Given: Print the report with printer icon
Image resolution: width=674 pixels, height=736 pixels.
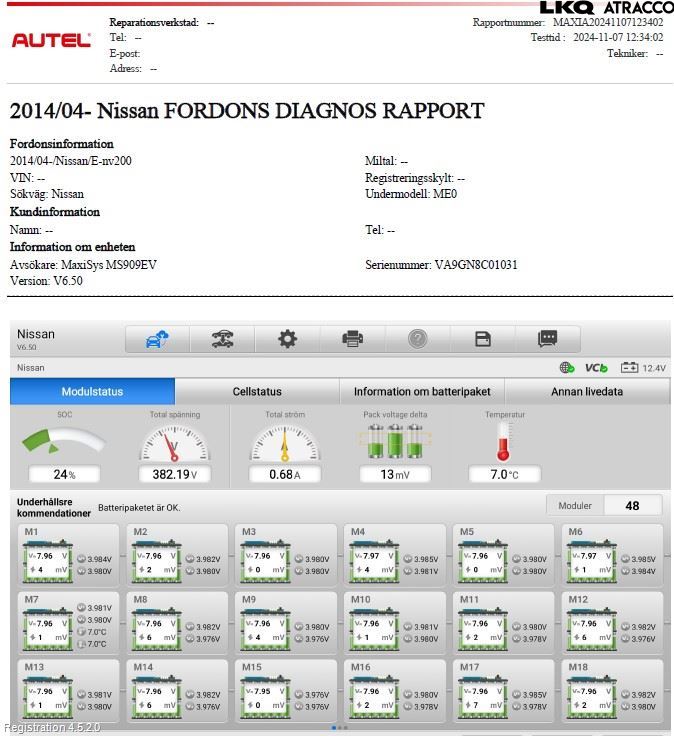Looking at the screenshot, I should [352, 339].
